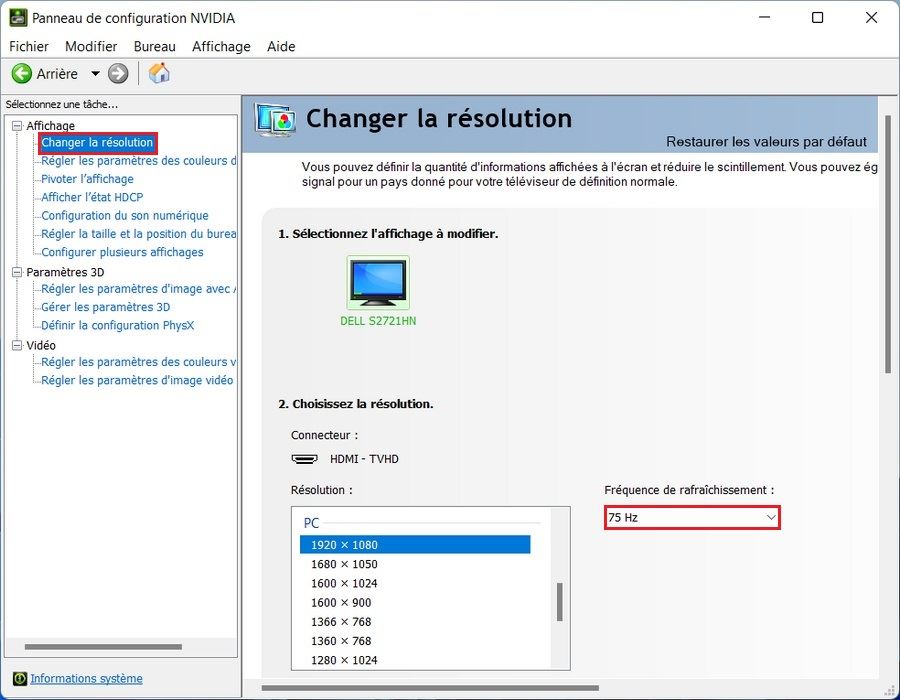This screenshot has width=900, height=700.
Task: Open the Fichier menu
Action: (x=29, y=46)
